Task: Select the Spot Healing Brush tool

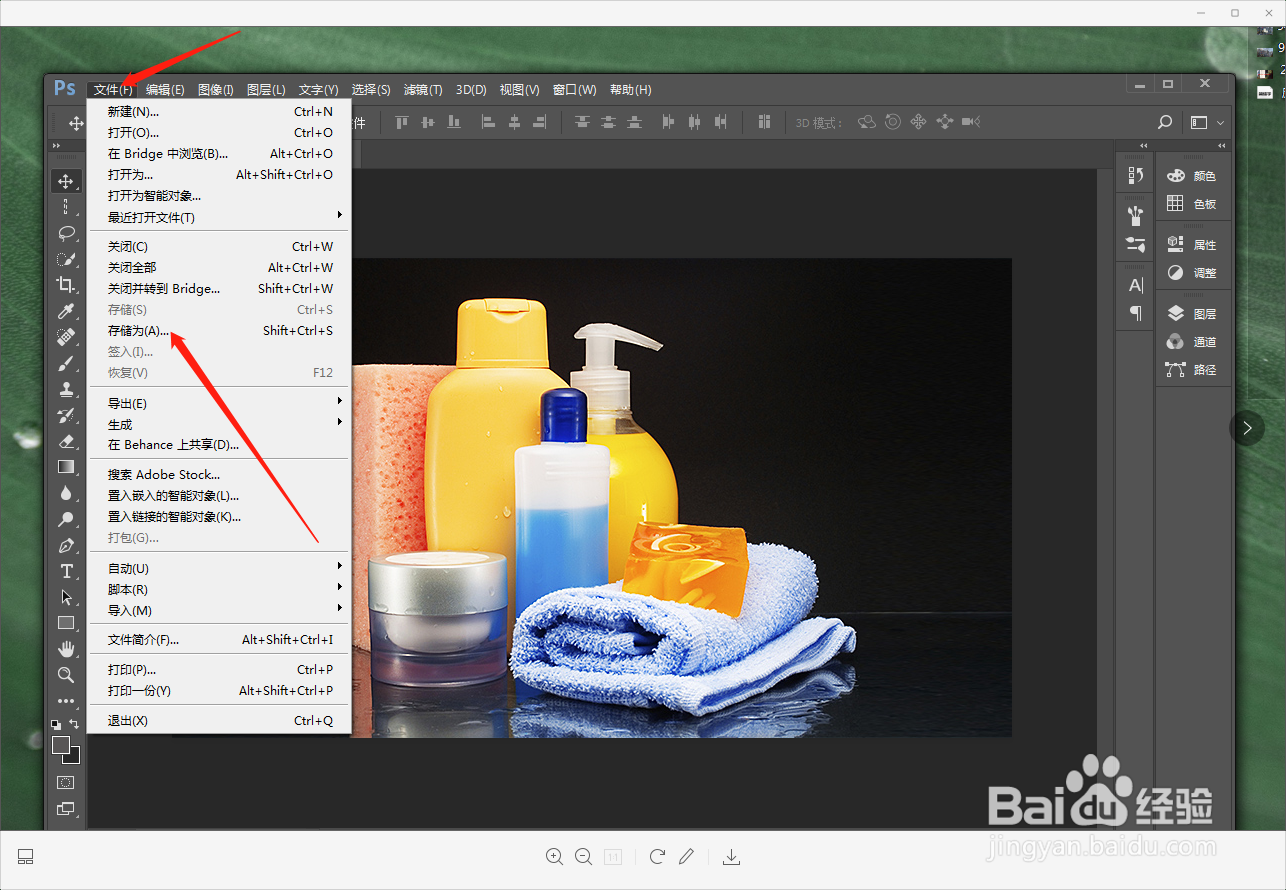Action: pos(66,337)
